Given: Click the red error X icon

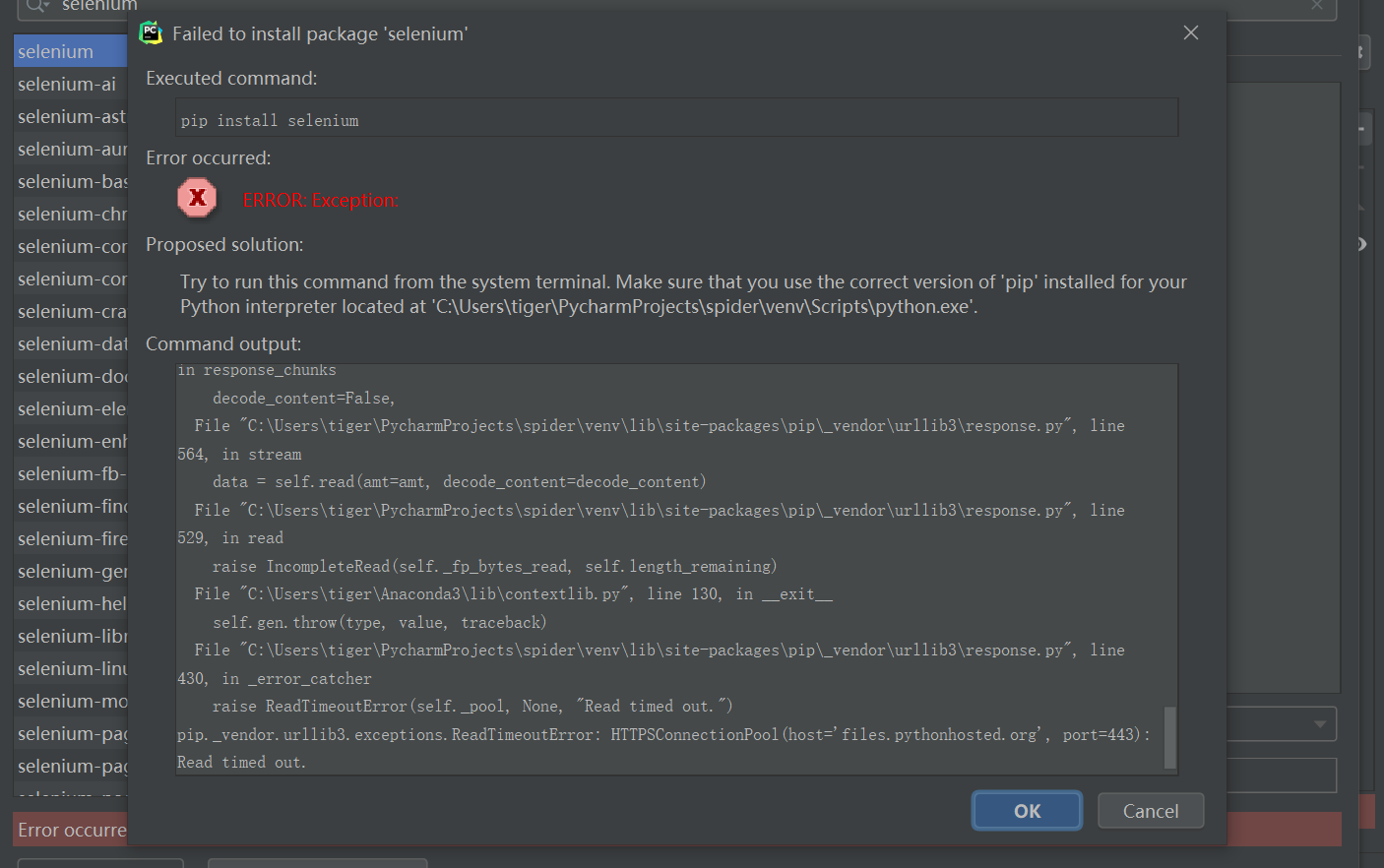Looking at the screenshot, I should pos(197,198).
